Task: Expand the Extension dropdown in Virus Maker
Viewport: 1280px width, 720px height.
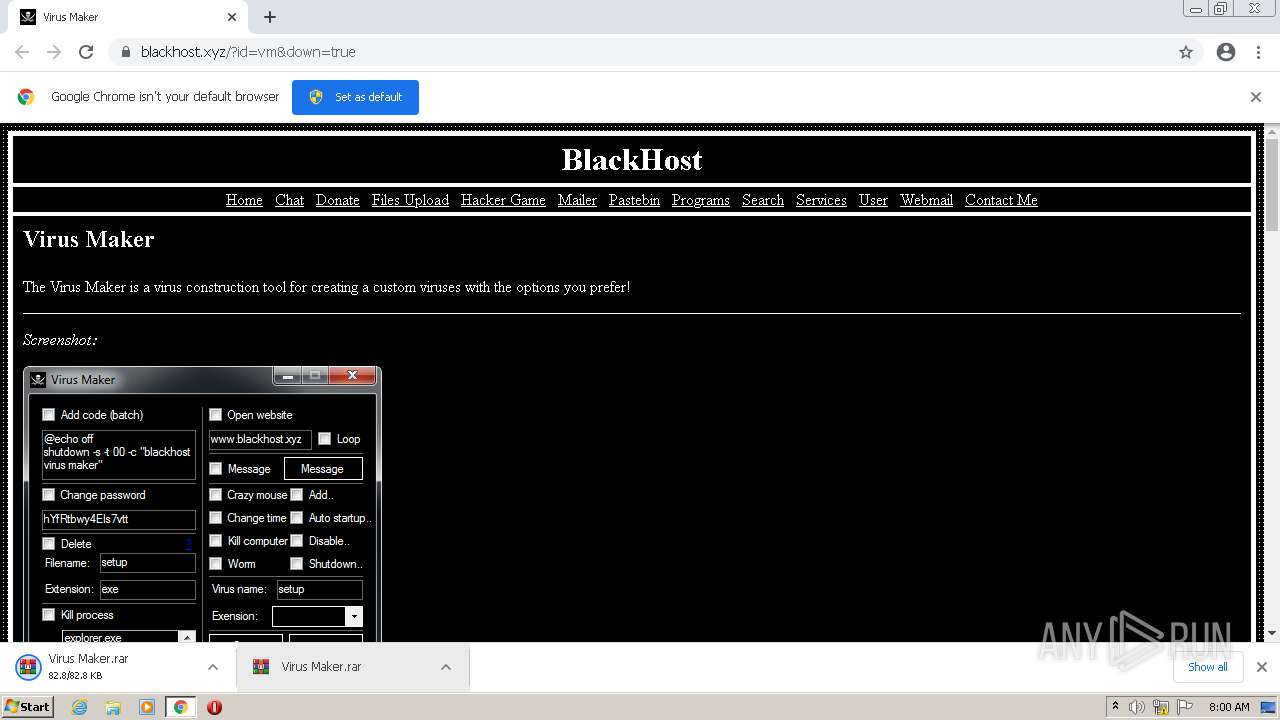Action: pyautogui.click(x=353, y=616)
